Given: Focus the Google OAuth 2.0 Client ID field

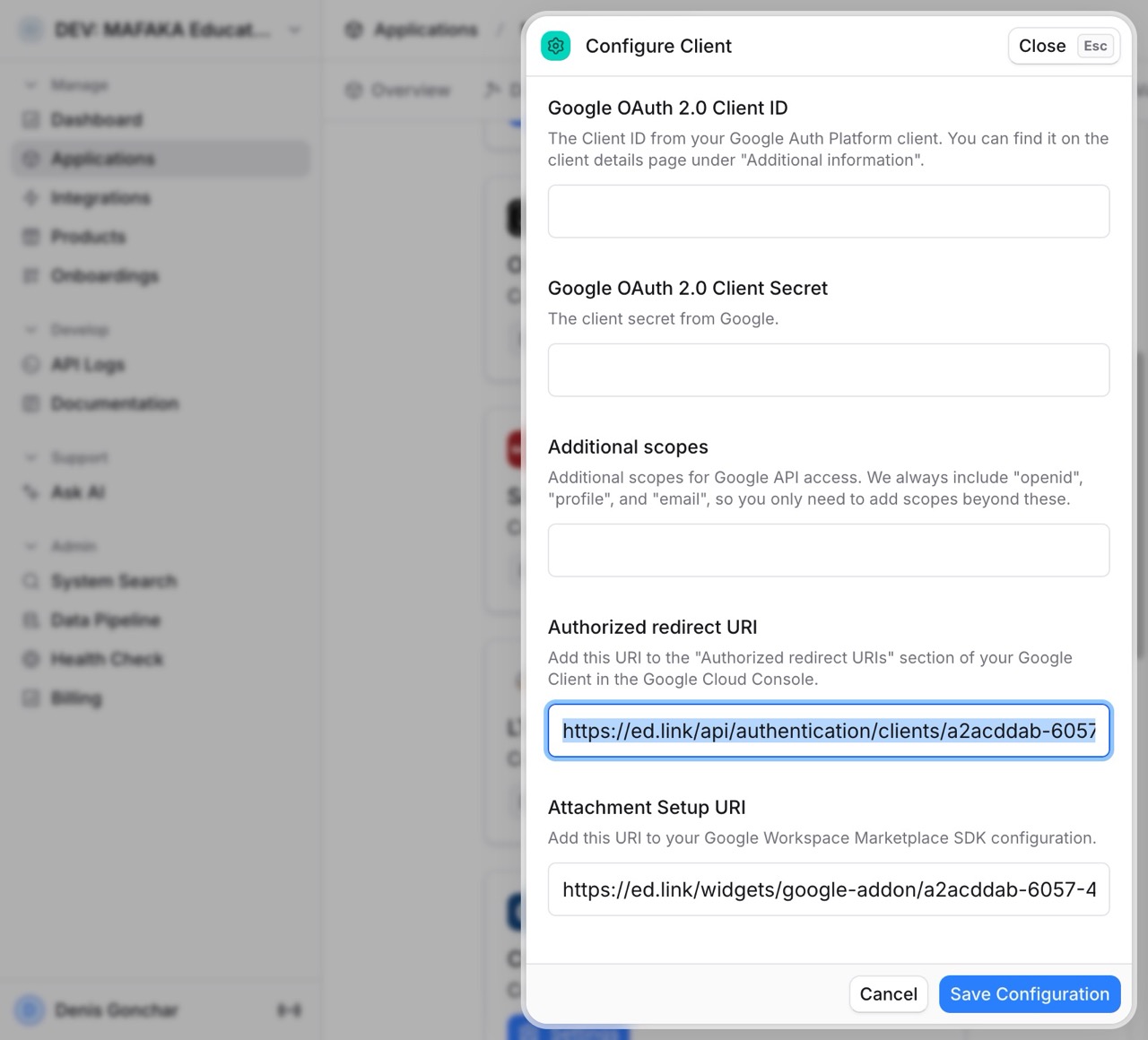Looking at the screenshot, I should pyautogui.click(x=828, y=212).
